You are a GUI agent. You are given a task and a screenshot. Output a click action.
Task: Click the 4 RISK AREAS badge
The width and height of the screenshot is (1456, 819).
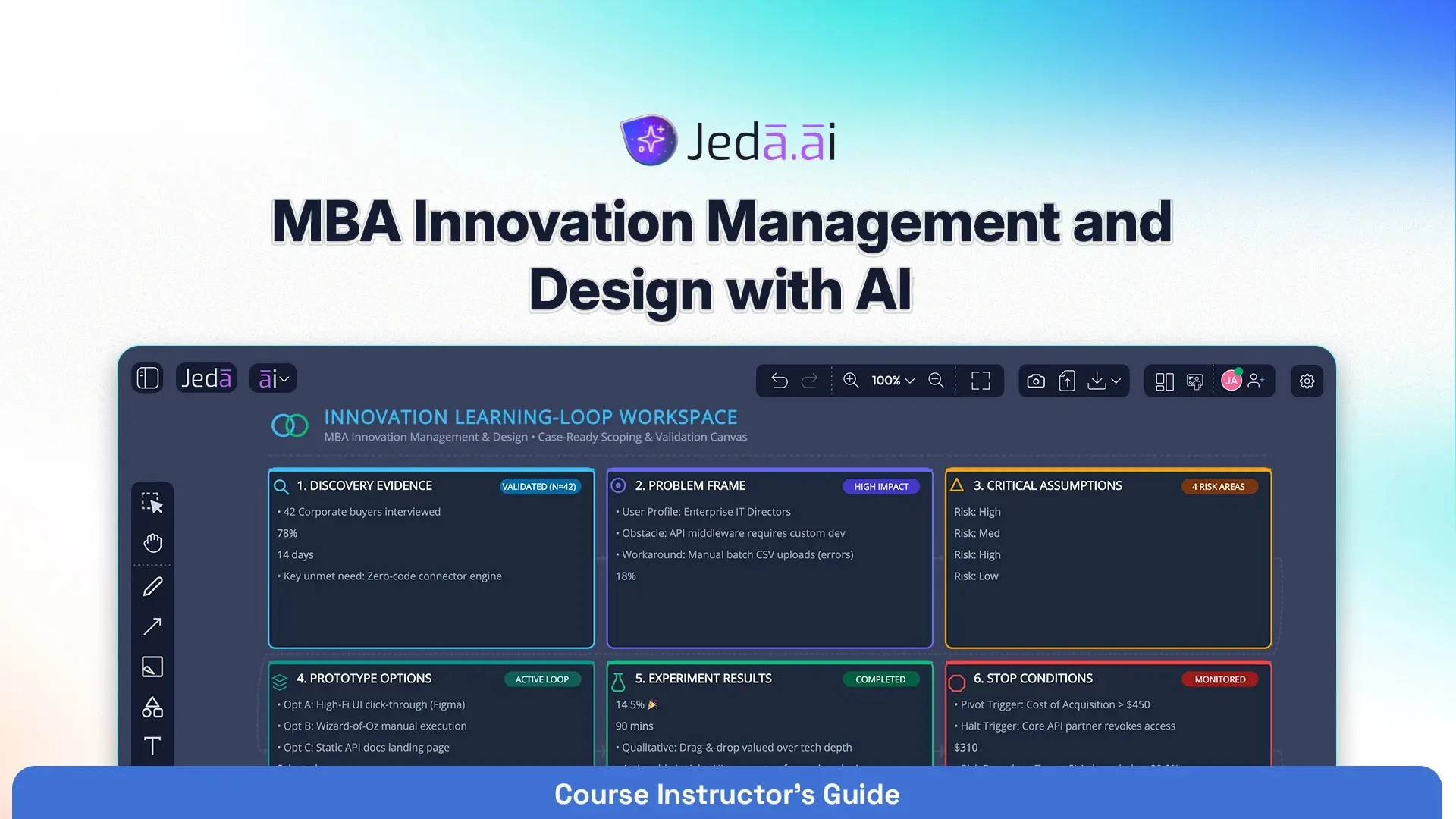point(1219,487)
